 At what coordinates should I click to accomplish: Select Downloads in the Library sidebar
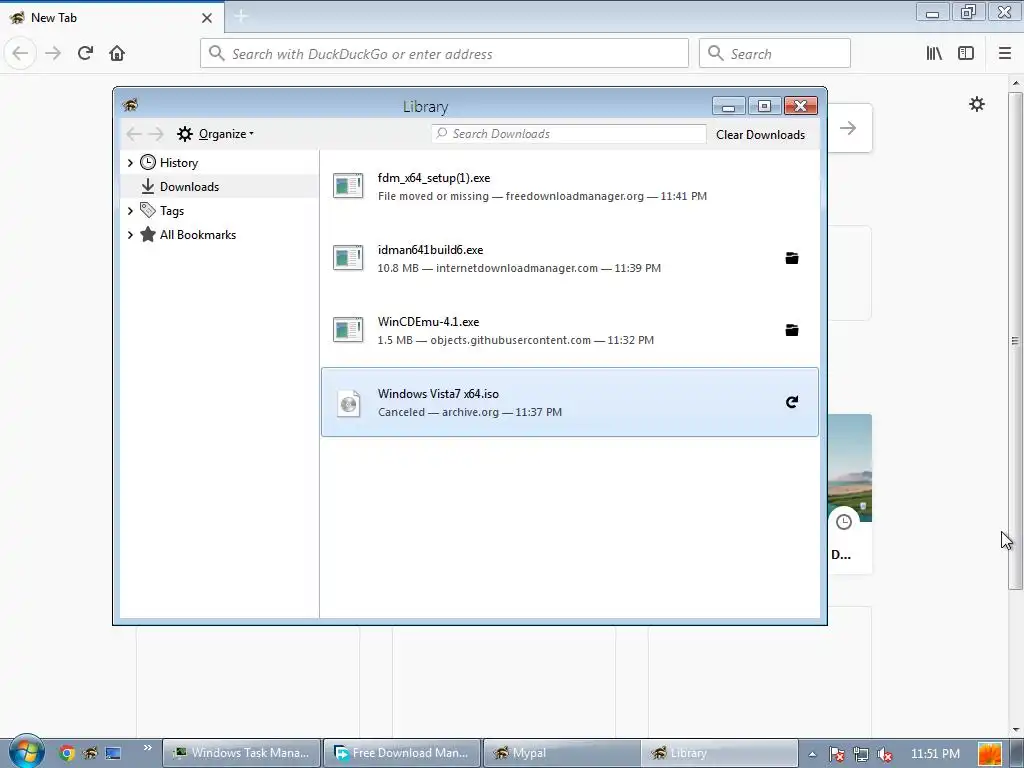click(219, 186)
